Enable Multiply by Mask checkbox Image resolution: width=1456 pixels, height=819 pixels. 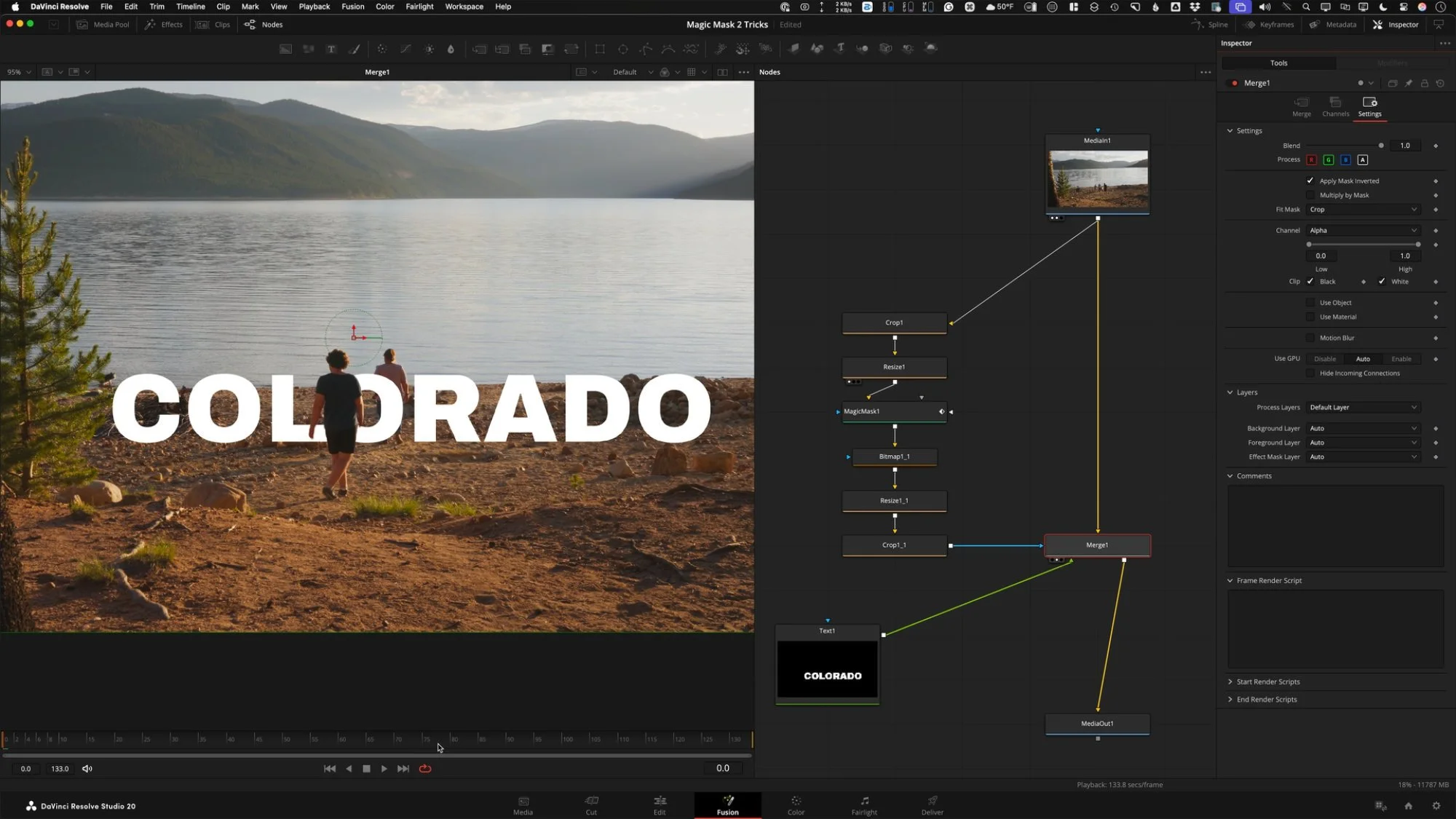click(1310, 195)
